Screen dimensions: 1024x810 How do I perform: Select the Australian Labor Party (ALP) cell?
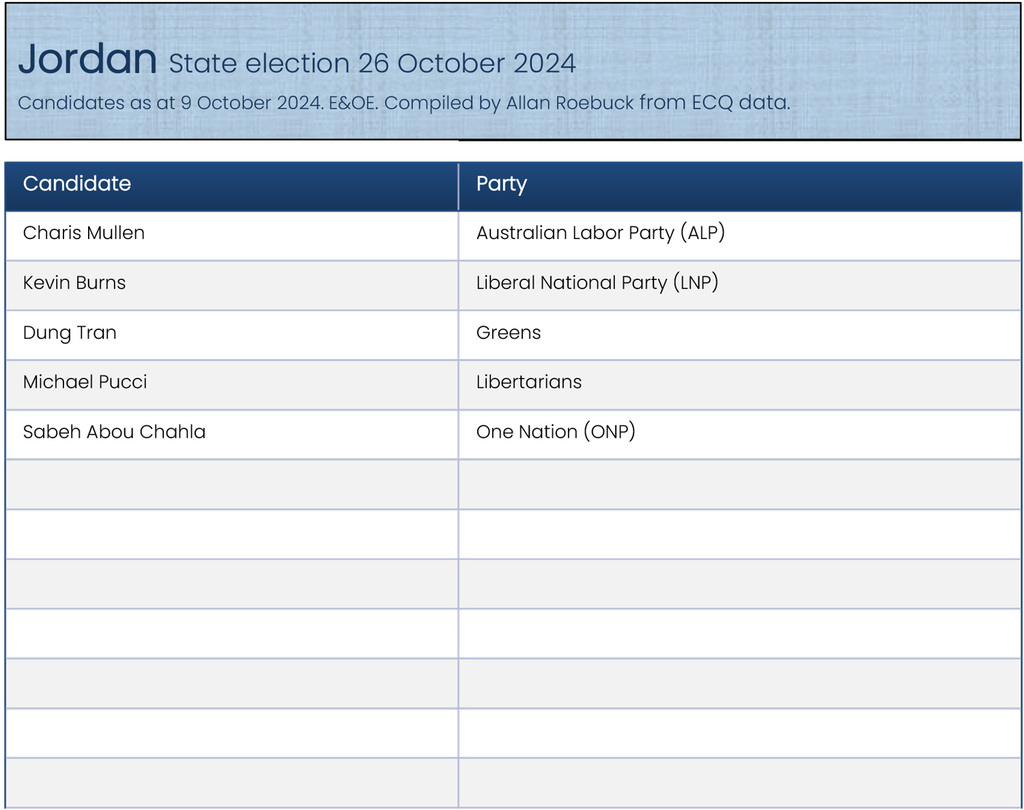[x=600, y=233]
